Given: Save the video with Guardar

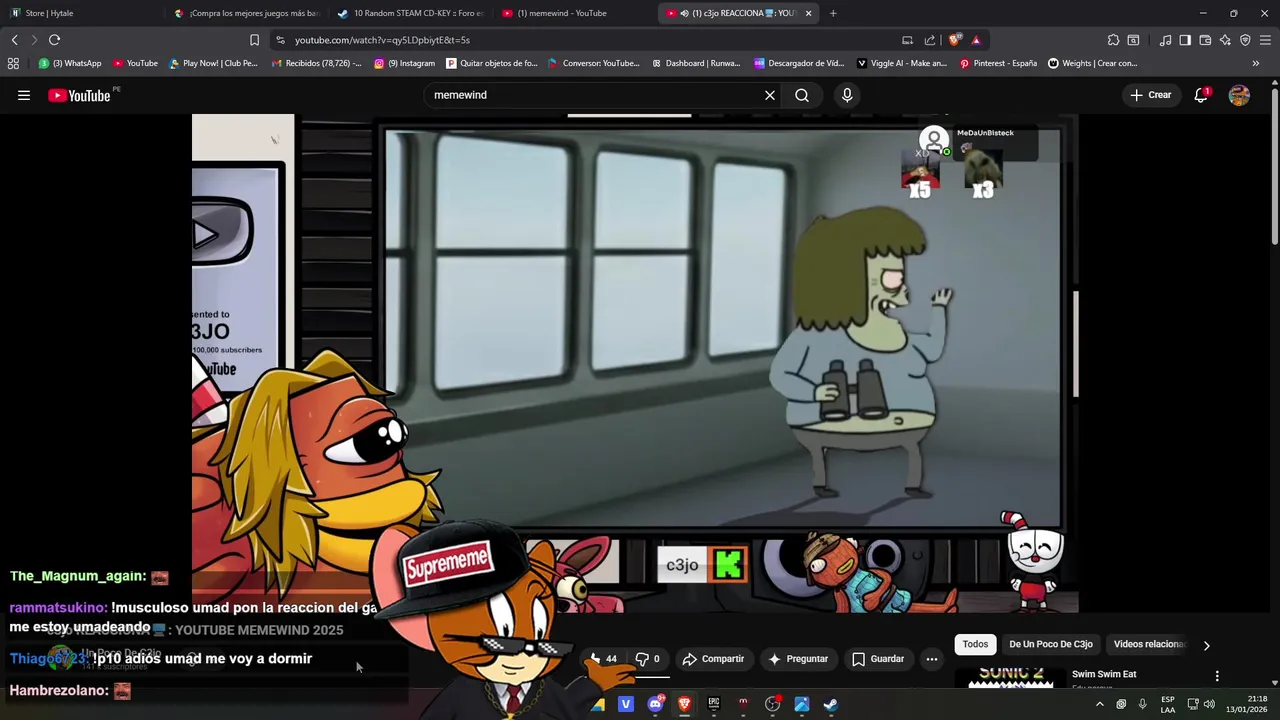Looking at the screenshot, I should point(878,659).
